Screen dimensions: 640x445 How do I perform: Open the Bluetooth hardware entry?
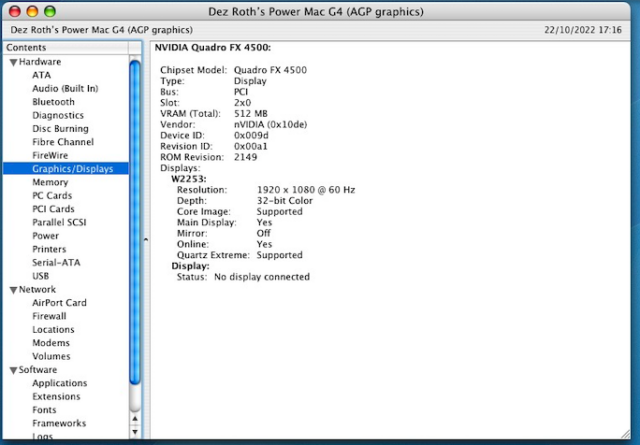53,102
